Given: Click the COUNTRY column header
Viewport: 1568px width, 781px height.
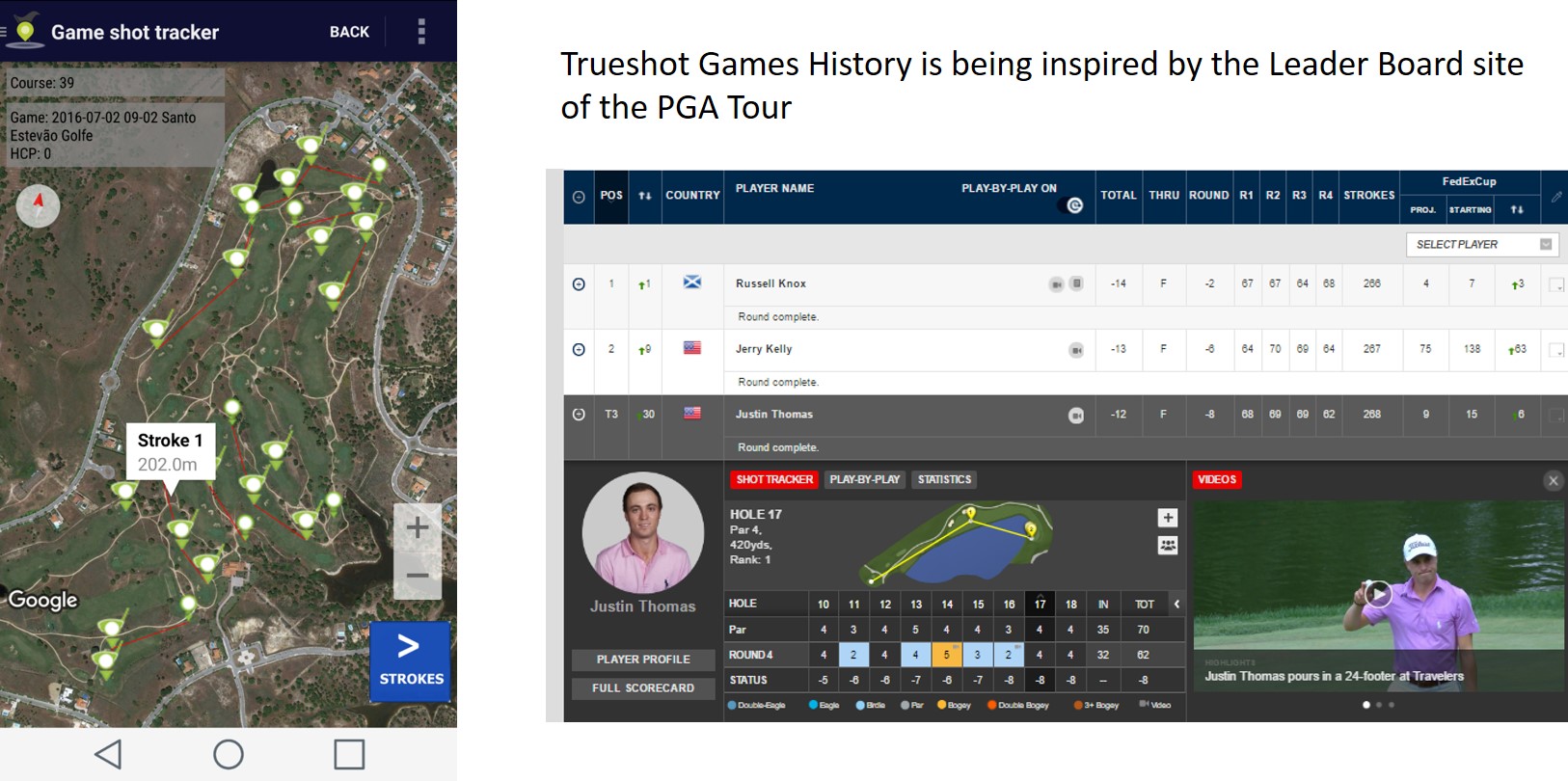Looking at the screenshot, I should point(692,196).
